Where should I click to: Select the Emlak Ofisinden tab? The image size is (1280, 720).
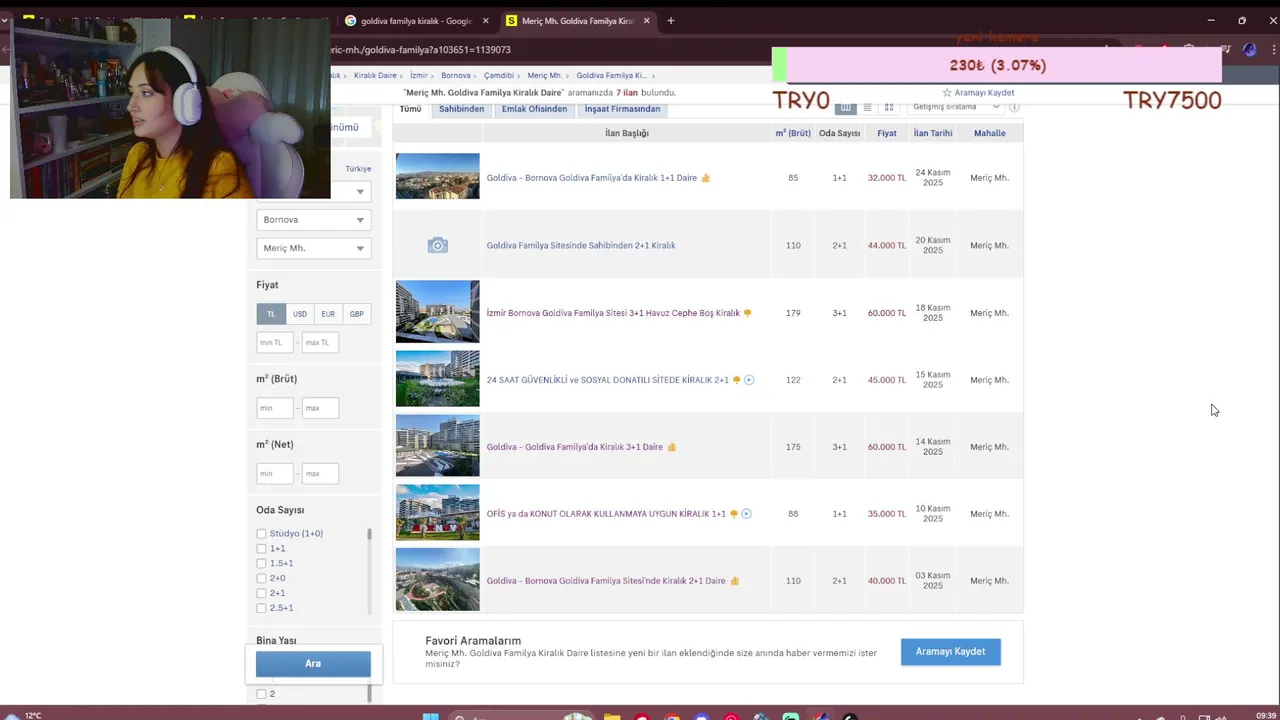click(534, 109)
